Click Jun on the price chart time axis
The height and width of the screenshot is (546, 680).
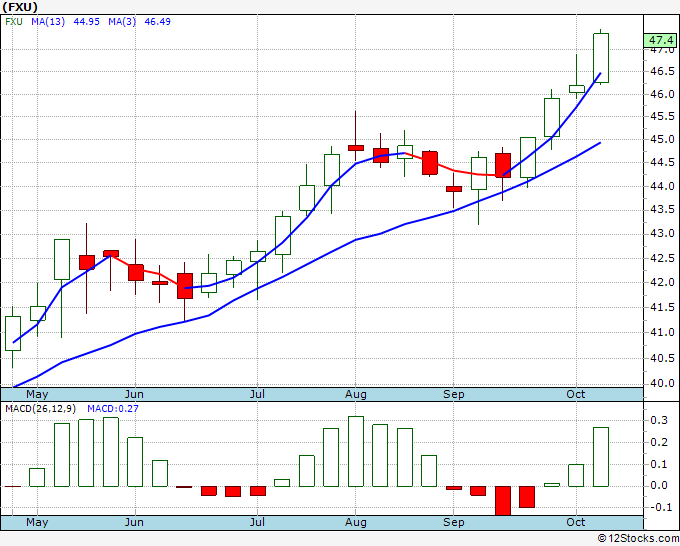[x=134, y=394]
